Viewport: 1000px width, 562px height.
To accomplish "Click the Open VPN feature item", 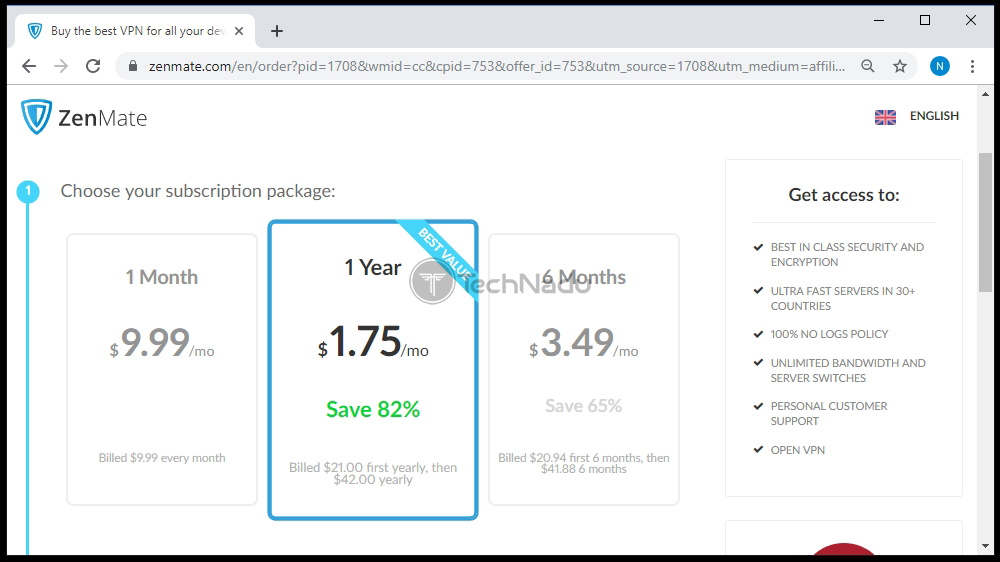I will (x=797, y=450).
